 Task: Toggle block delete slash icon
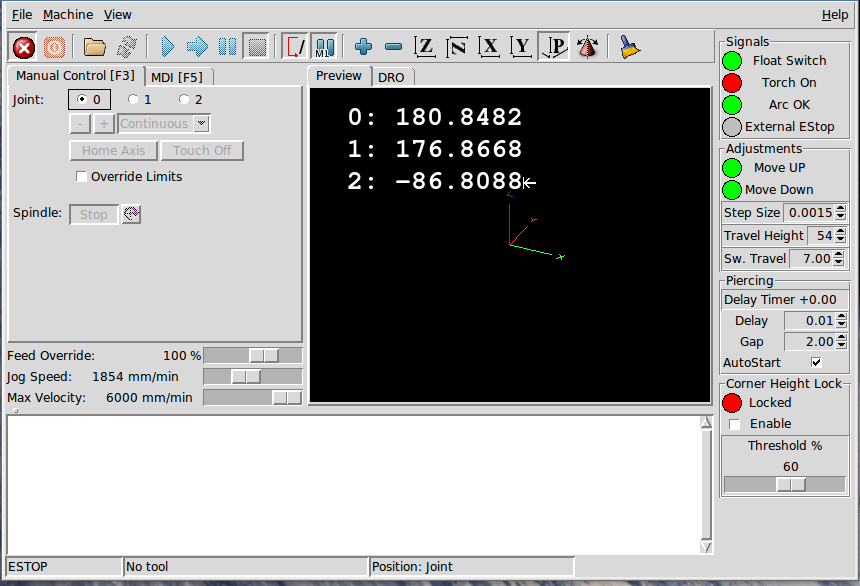(295, 47)
